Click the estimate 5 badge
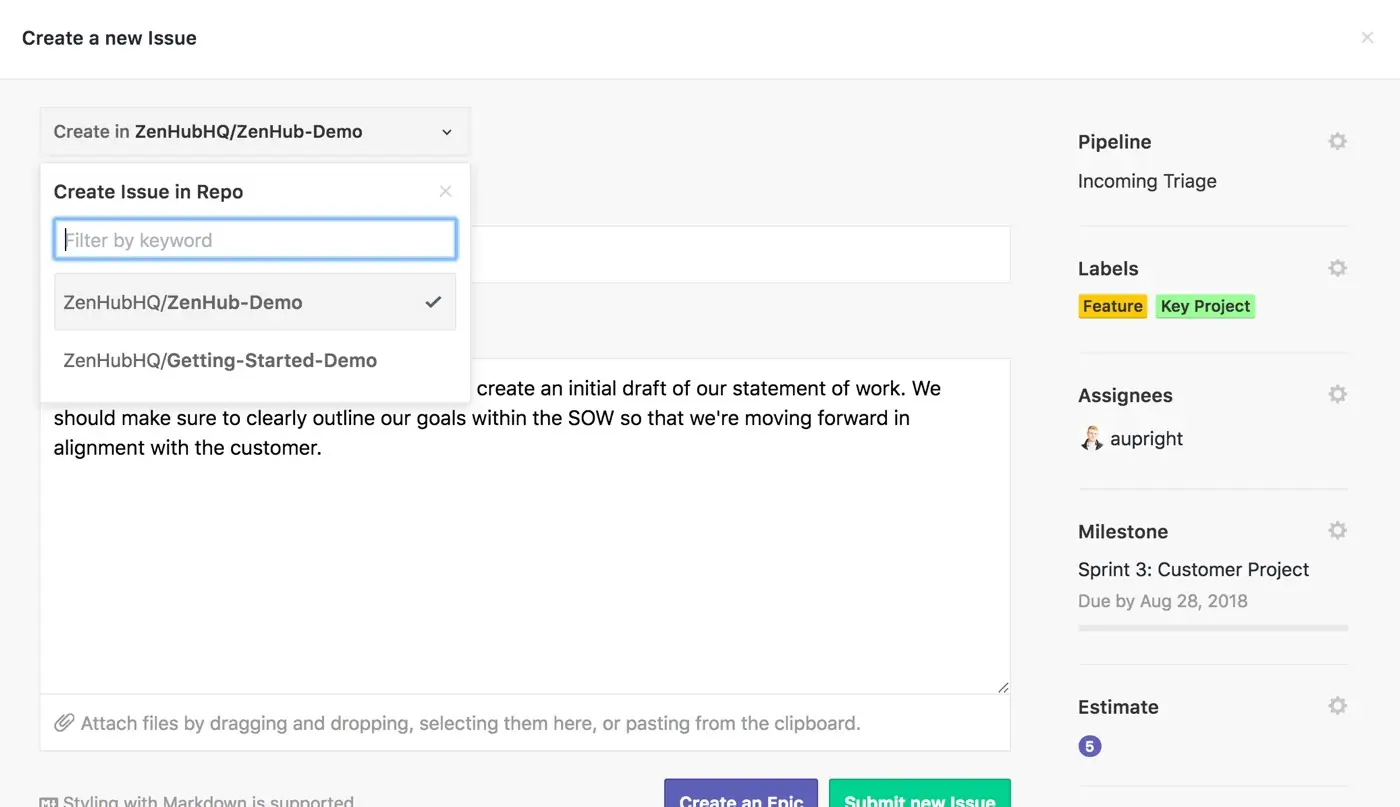 [x=1090, y=746]
